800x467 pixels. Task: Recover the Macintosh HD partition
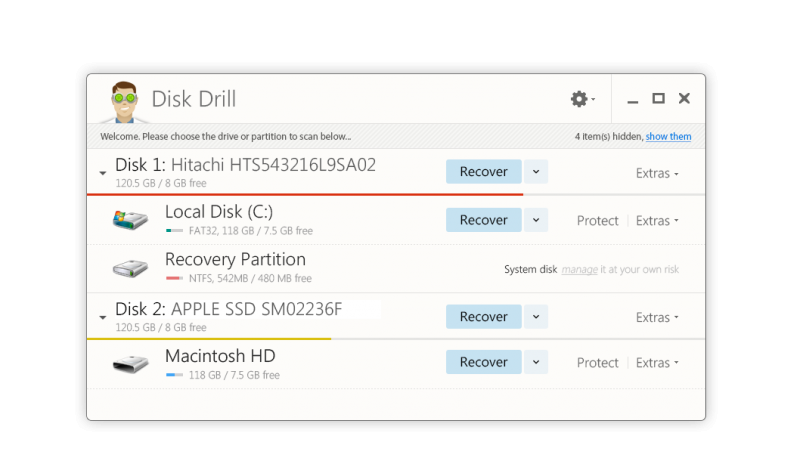[484, 362]
